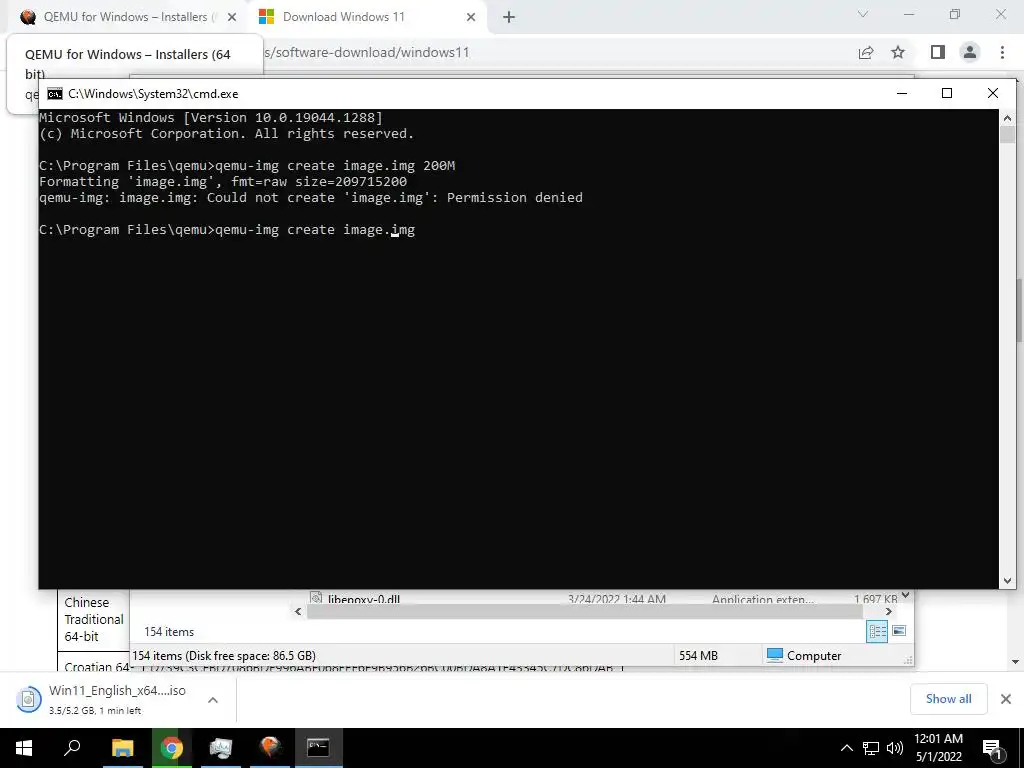The width and height of the screenshot is (1024, 768).
Task: Open Google Chrome from taskbar
Action: [x=171, y=748]
